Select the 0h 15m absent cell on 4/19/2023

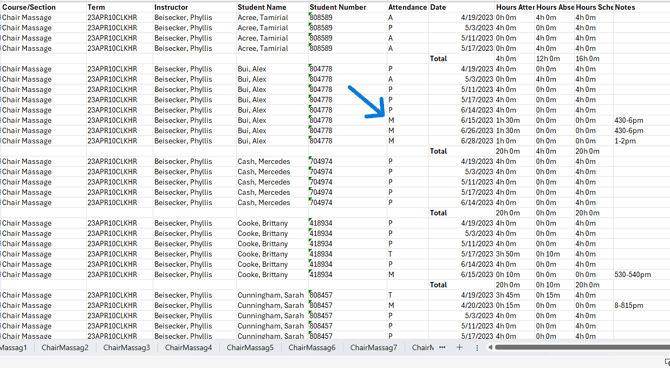(x=555, y=295)
